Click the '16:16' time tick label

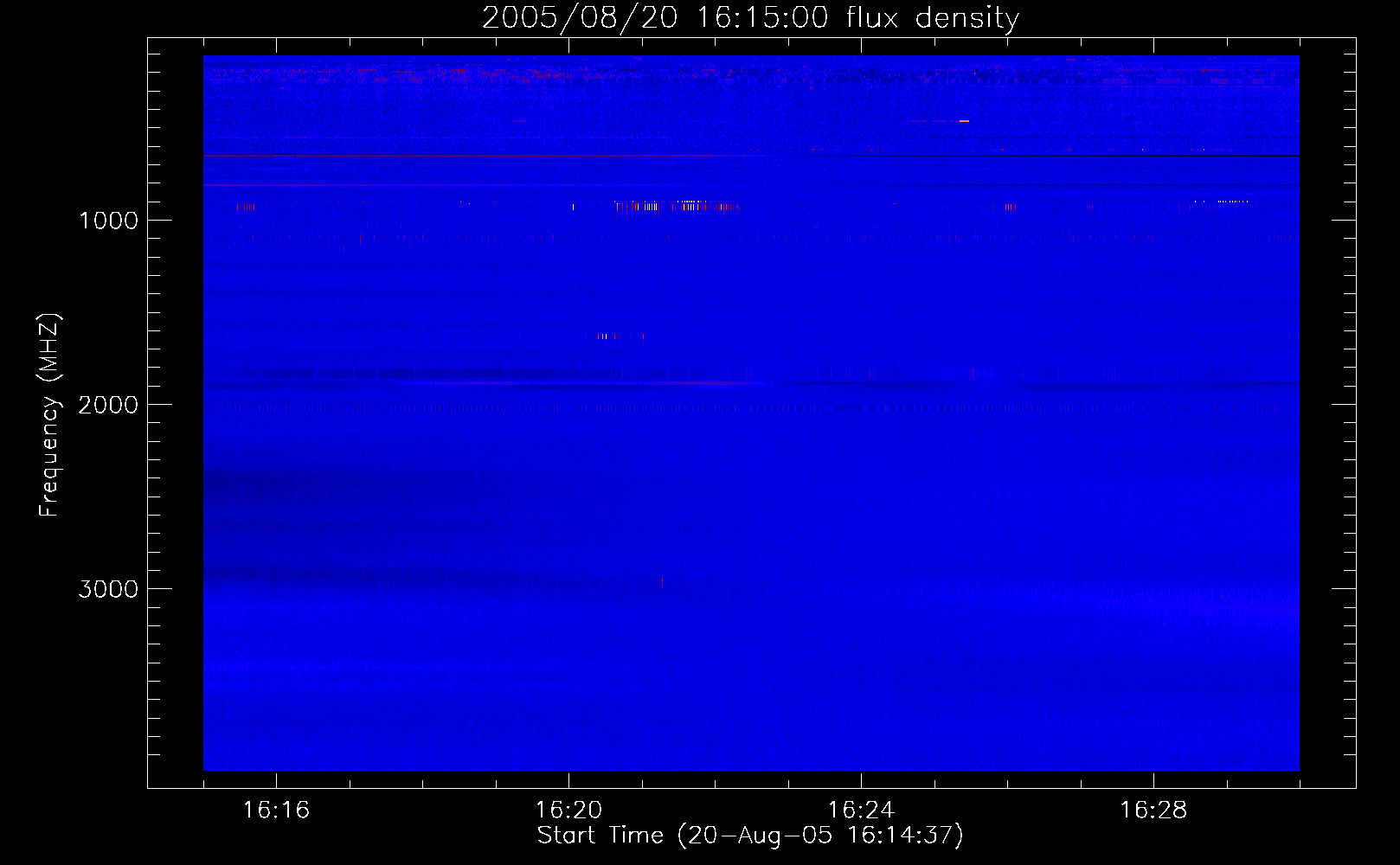[276, 810]
